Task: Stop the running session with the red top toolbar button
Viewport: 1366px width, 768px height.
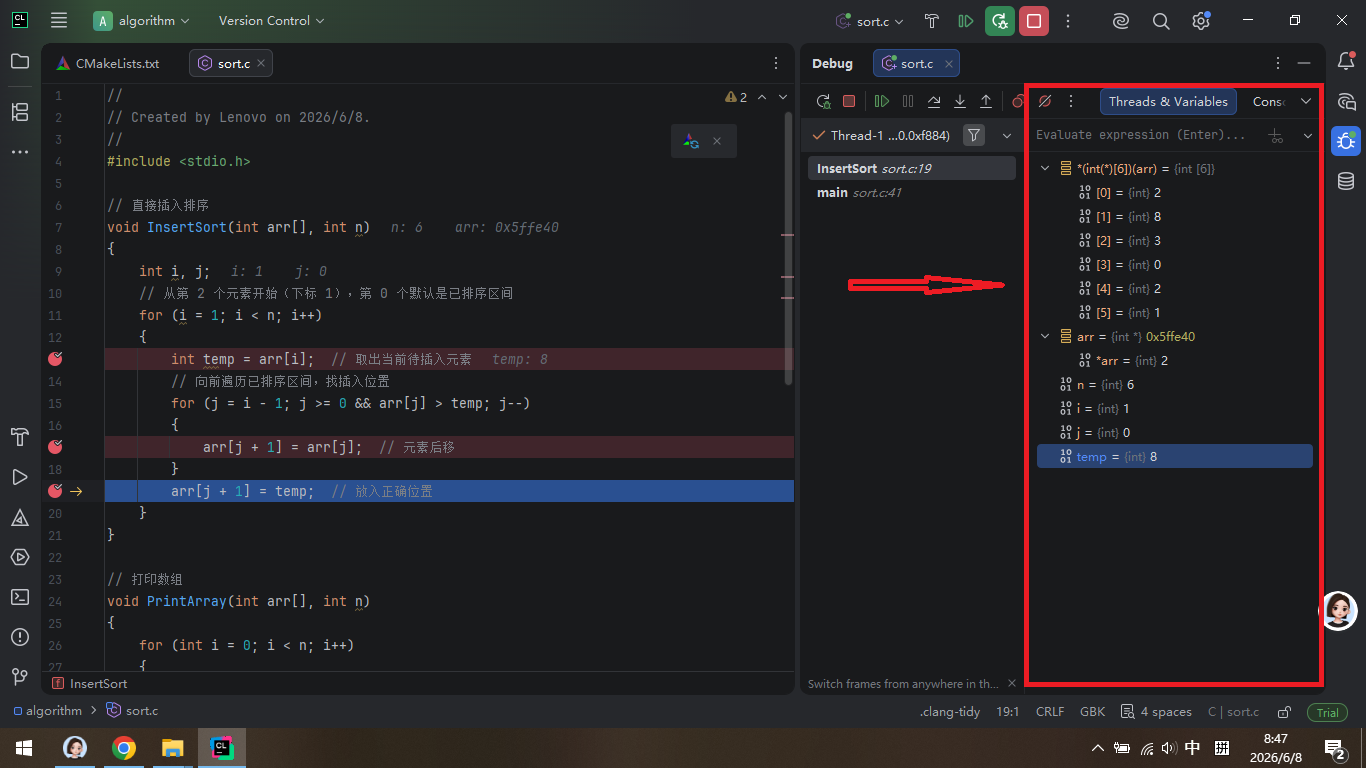Action: 1034,20
